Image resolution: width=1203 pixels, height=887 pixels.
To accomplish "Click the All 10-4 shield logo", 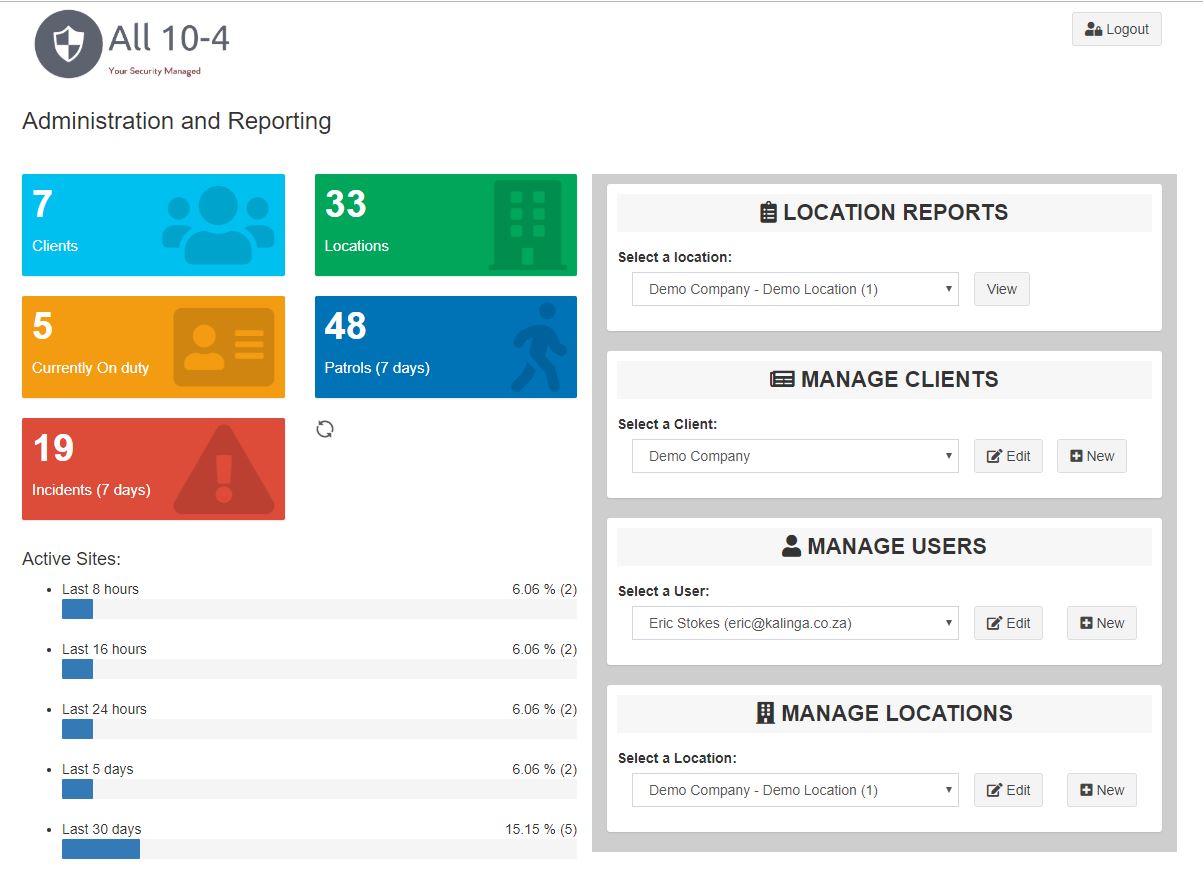I will pyautogui.click(x=68, y=44).
